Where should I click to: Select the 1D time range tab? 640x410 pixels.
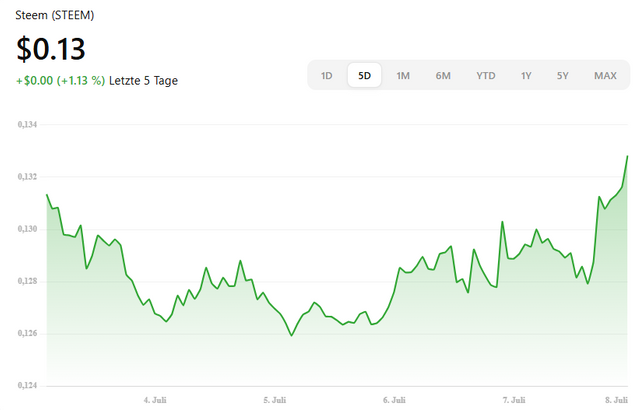[x=327, y=75]
